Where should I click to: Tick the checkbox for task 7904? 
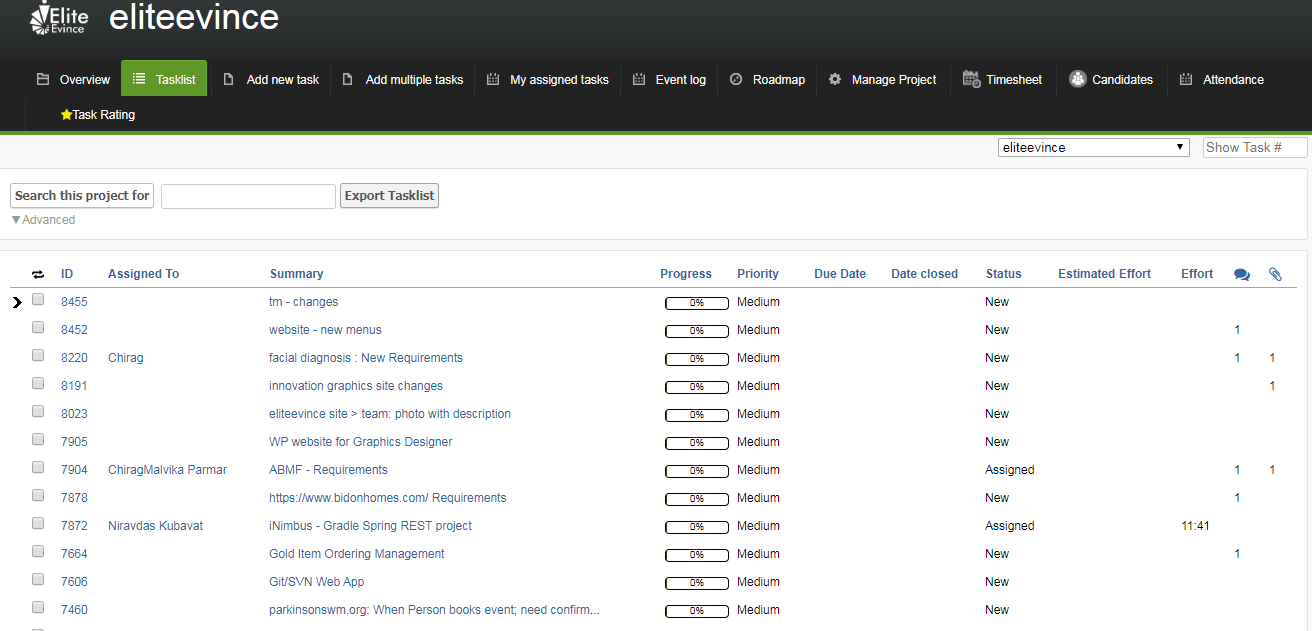point(38,467)
